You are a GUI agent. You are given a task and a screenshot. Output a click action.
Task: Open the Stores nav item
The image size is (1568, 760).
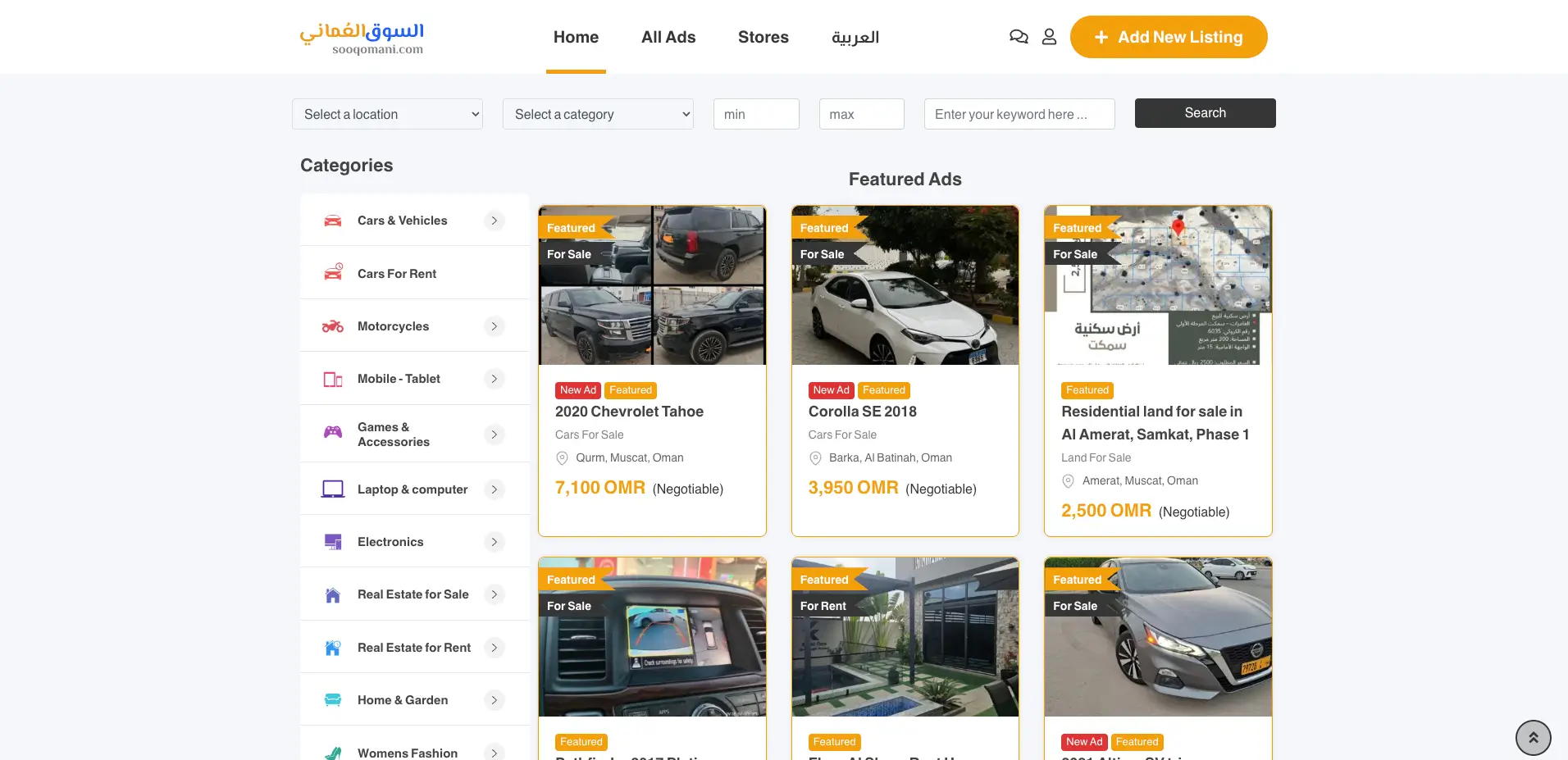[x=763, y=37]
